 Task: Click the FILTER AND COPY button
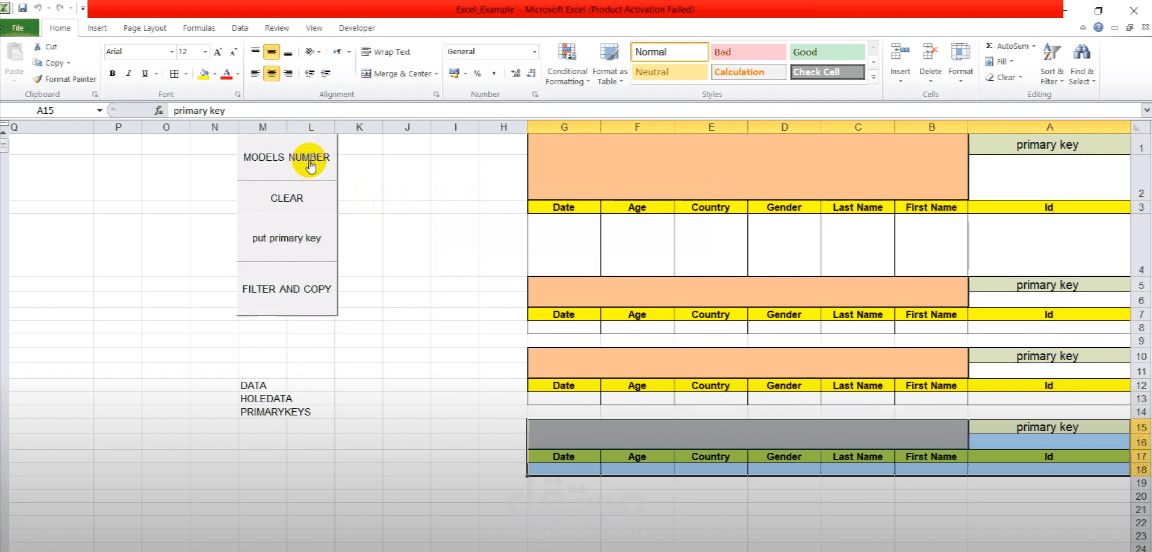(287, 289)
